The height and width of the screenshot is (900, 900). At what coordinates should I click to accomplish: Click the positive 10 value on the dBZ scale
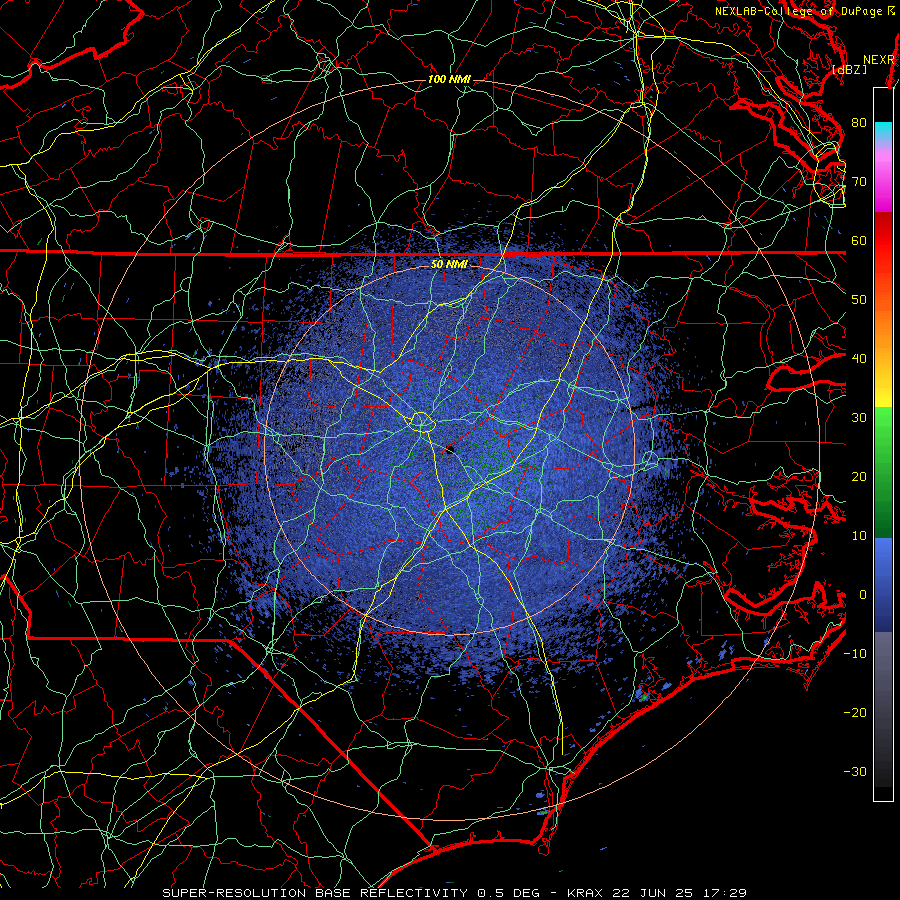(859, 536)
